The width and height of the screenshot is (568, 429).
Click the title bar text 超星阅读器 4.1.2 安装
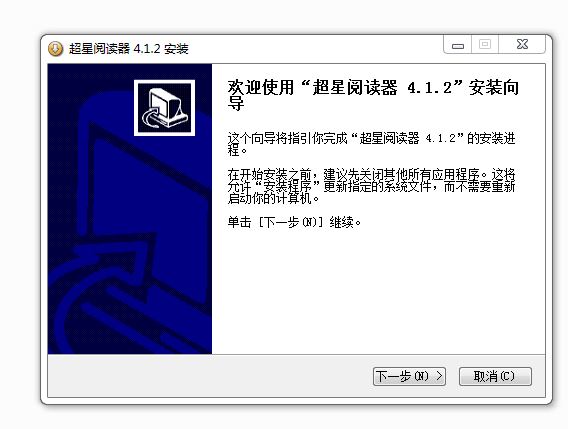129,49
